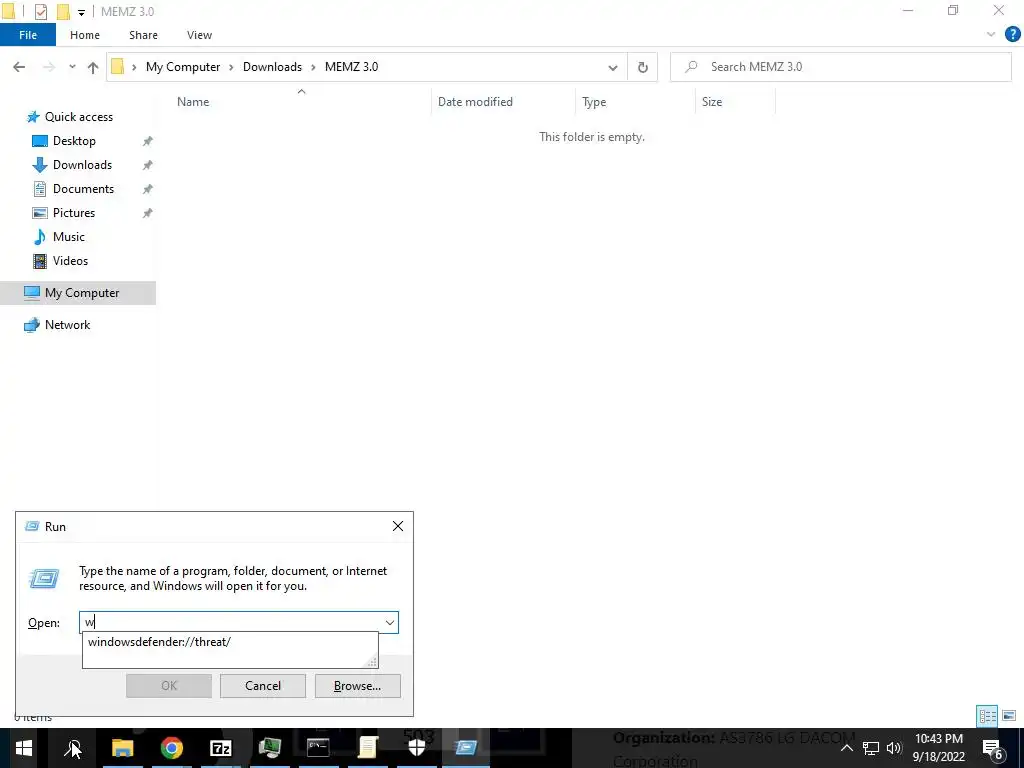Image resolution: width=1024 pixels, height=768 pixels.
Task: Click Browse... in Run dialog
Action: 357,686
